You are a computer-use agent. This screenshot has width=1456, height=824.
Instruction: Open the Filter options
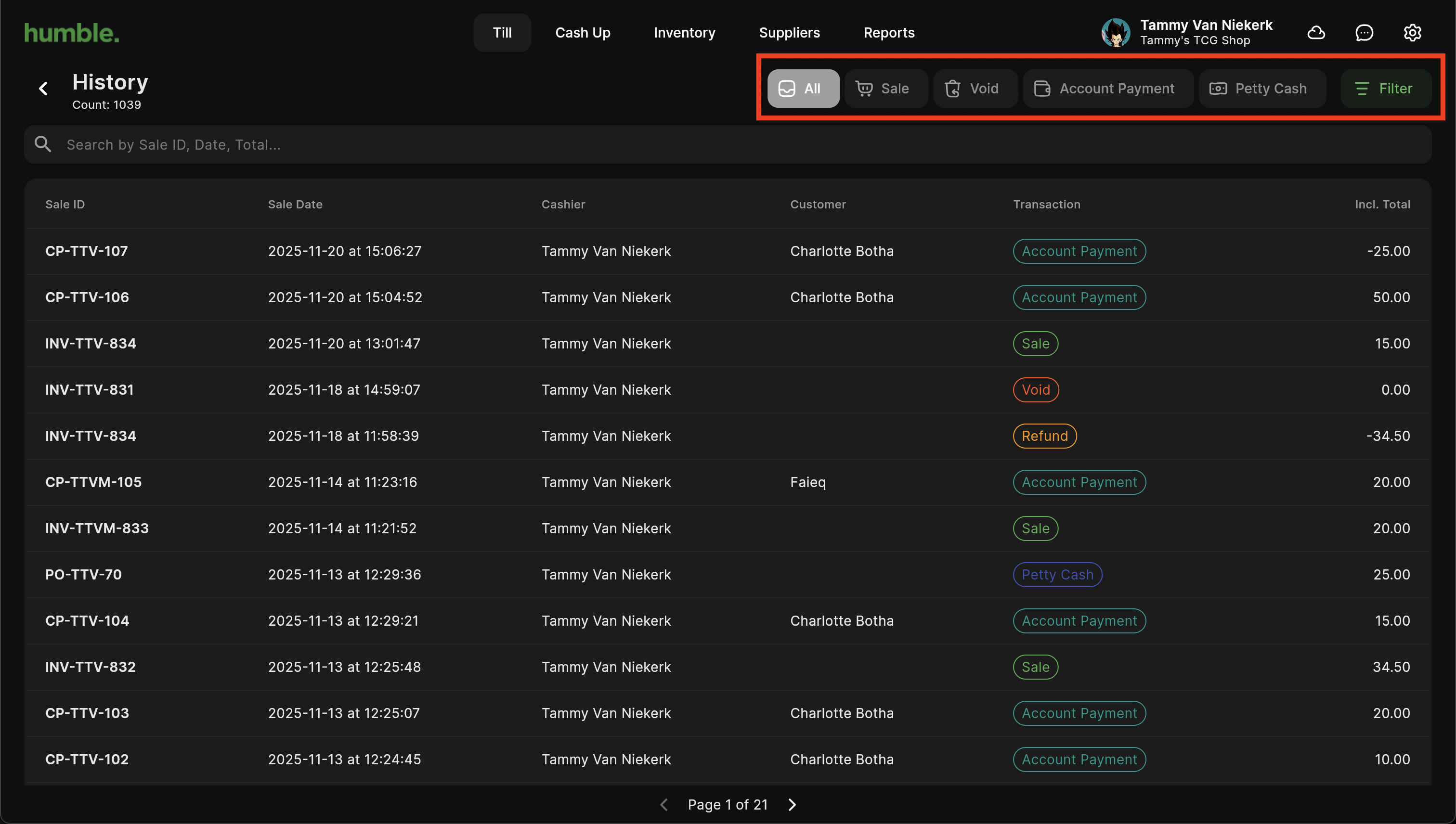[x=1385, y=88]
